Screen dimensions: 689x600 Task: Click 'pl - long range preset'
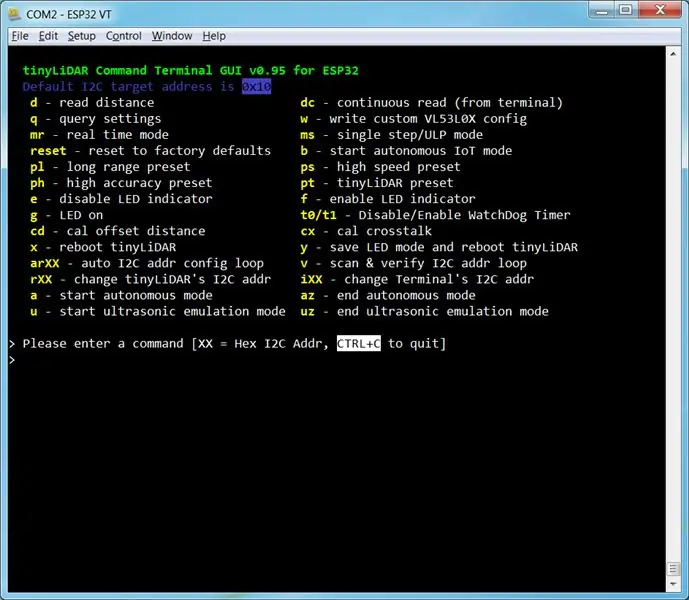[x=110, y=167]
